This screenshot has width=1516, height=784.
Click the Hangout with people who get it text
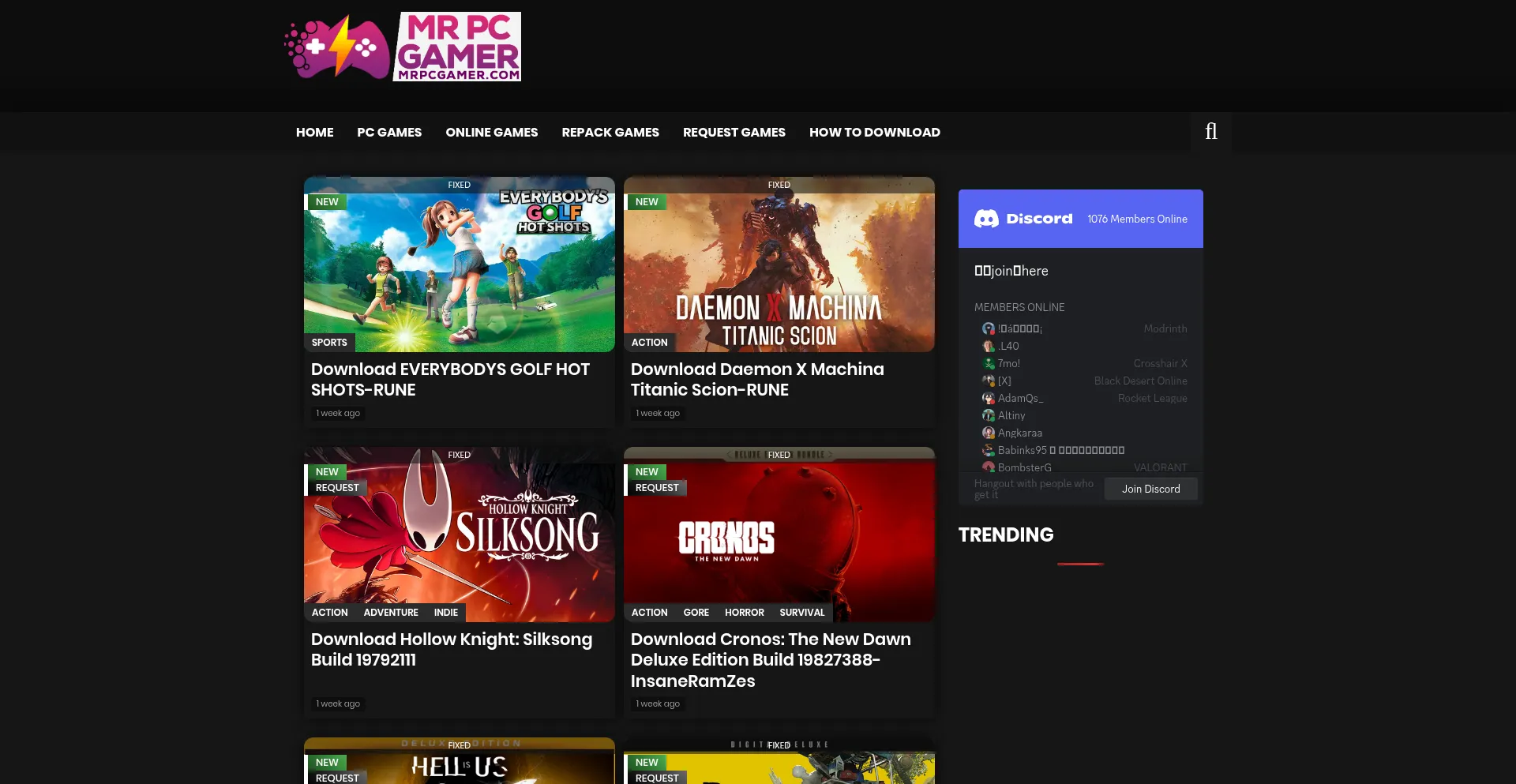[x=1034, y=489]
